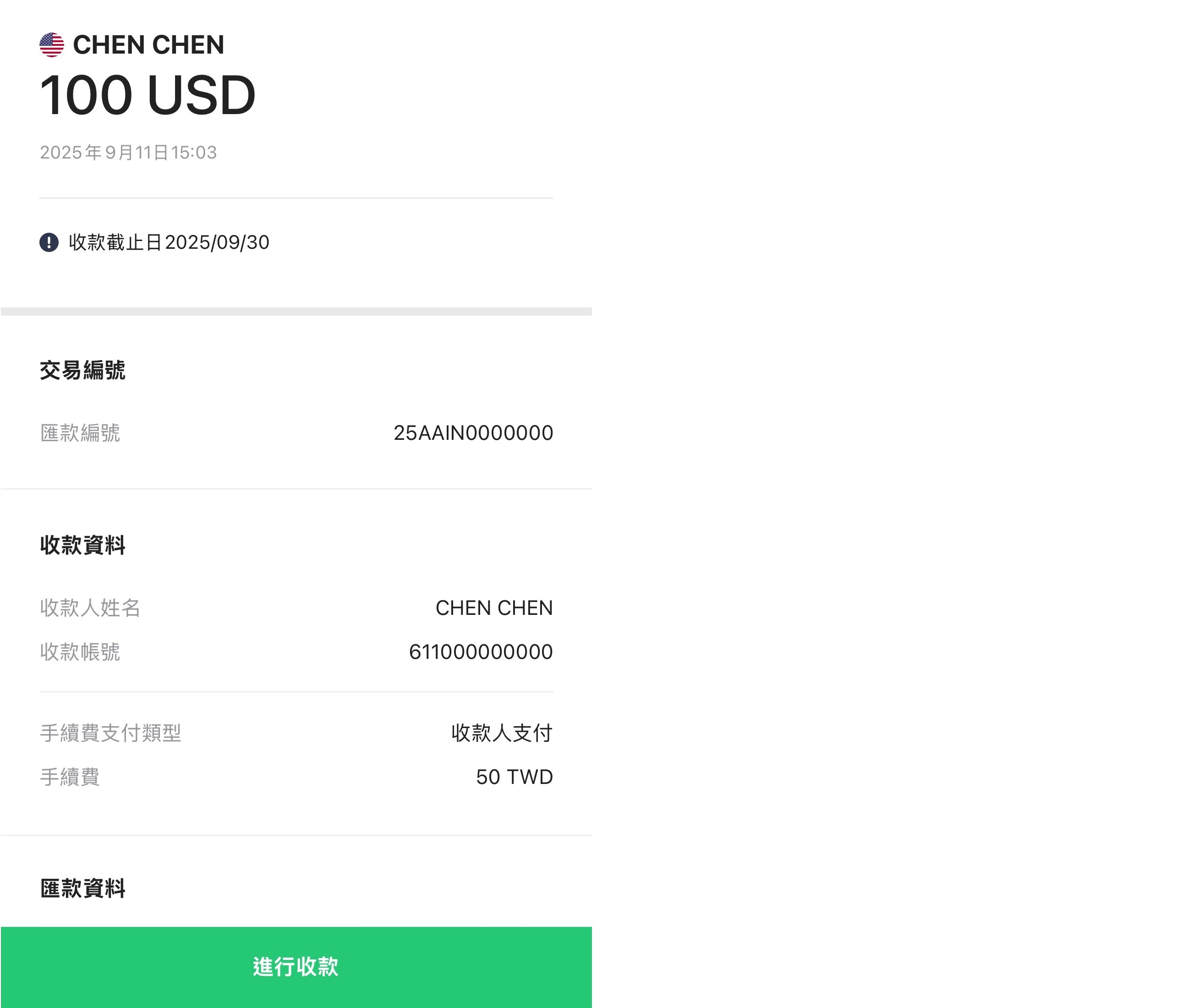Click the US flag icon

pyautogui.click(x=51, y=44)
